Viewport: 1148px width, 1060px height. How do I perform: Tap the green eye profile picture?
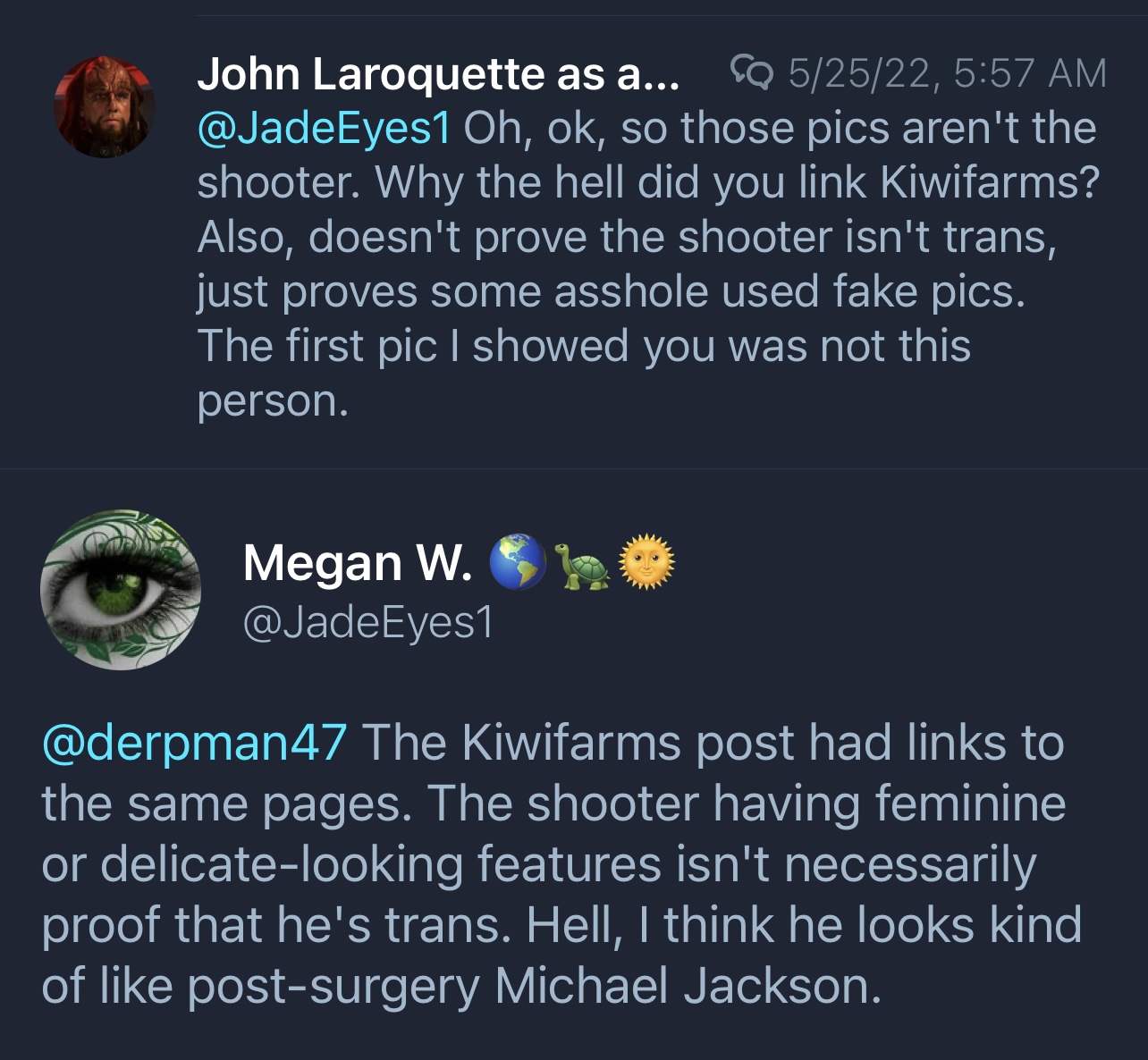pos(121,590)
